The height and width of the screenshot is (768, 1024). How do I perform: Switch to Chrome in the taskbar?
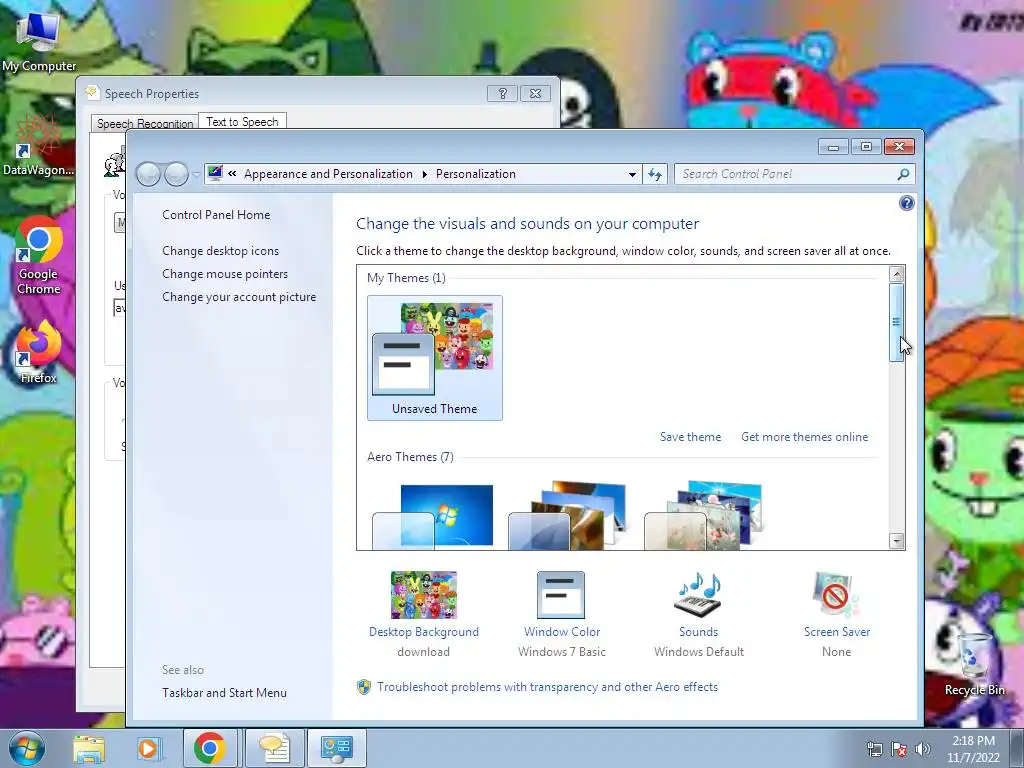point(210,748)
